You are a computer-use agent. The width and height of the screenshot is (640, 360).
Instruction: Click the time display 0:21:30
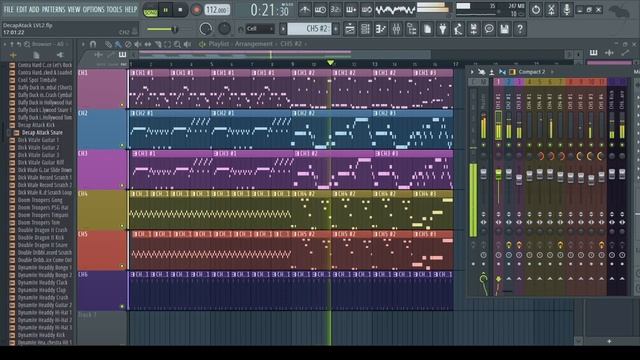(x=269, y=10)
